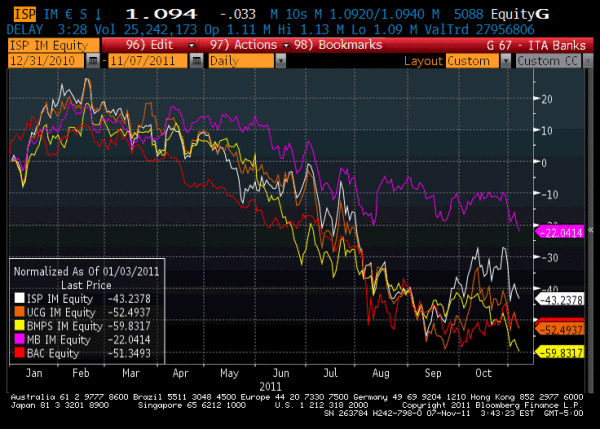Click the orange UCG IM Equity legend swatch
Image resolution: width=600 pixels, height=429 pixels.
(20, 312)
